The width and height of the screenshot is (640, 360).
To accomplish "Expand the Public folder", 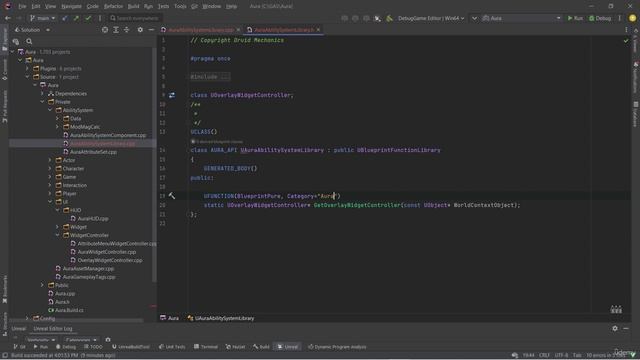I will tap(42, 285).
